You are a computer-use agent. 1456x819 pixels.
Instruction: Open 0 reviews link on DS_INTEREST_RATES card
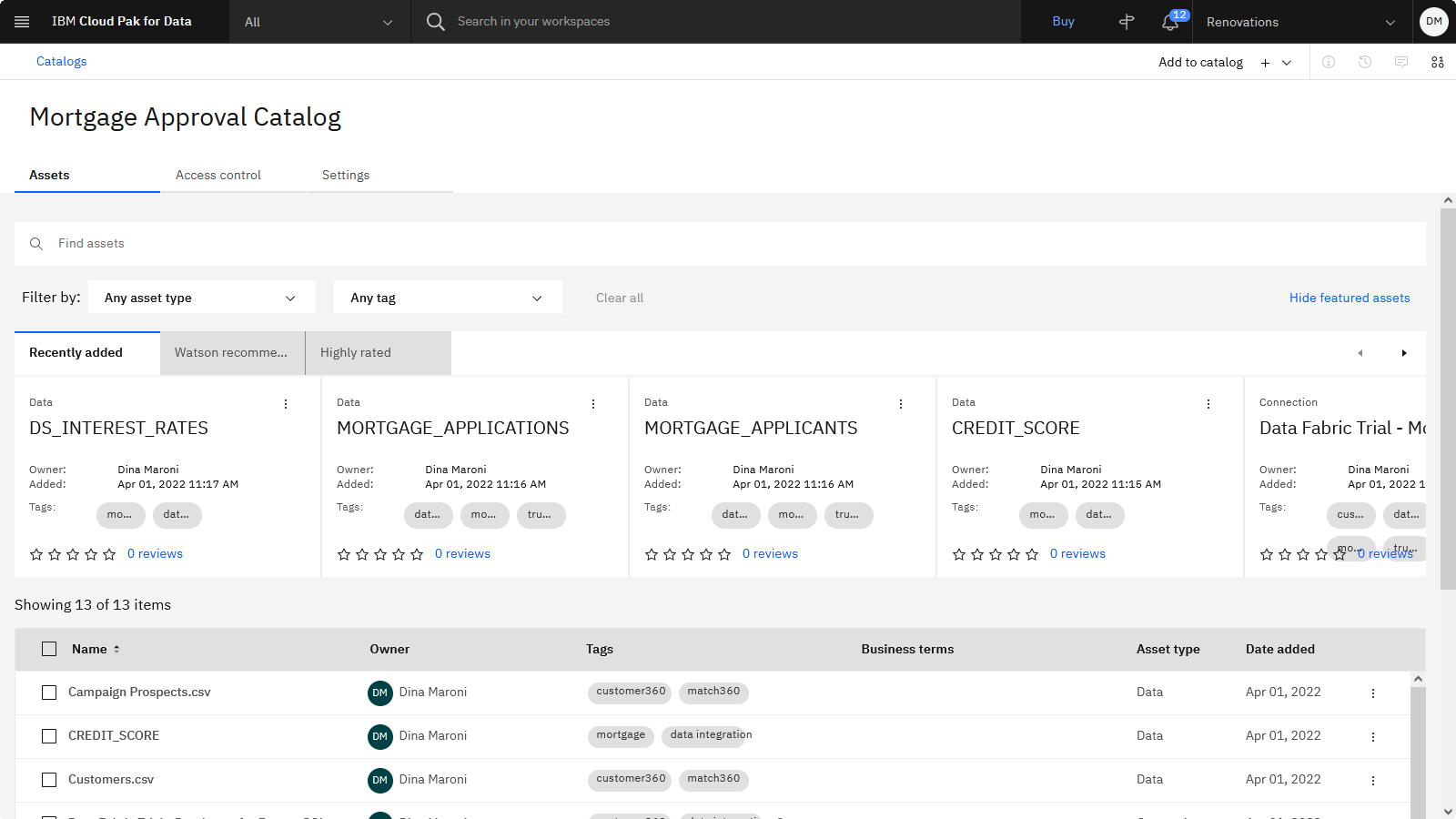[155, 553]
